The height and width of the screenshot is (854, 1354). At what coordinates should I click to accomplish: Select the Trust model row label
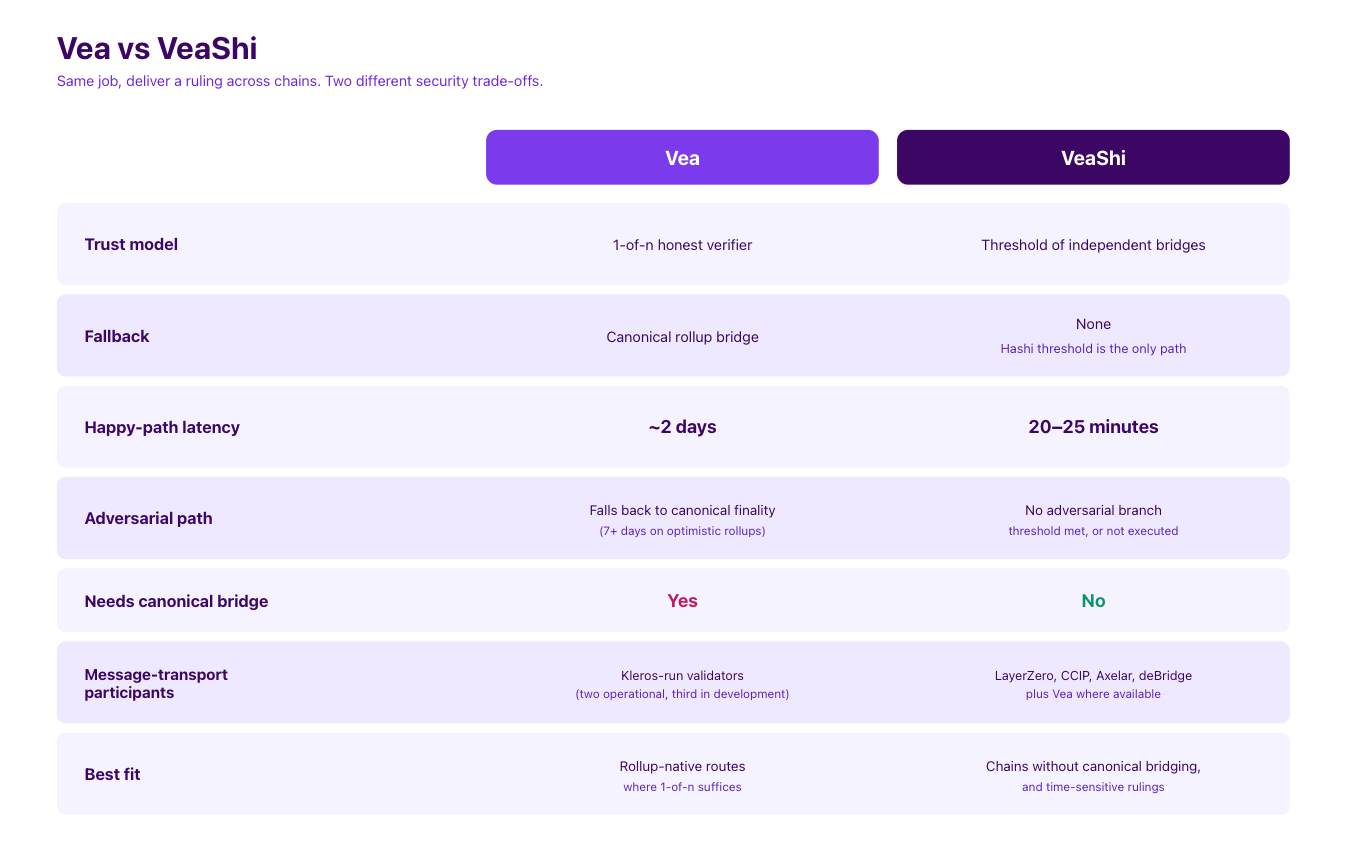pyautogui.click(x=131, y=245)
